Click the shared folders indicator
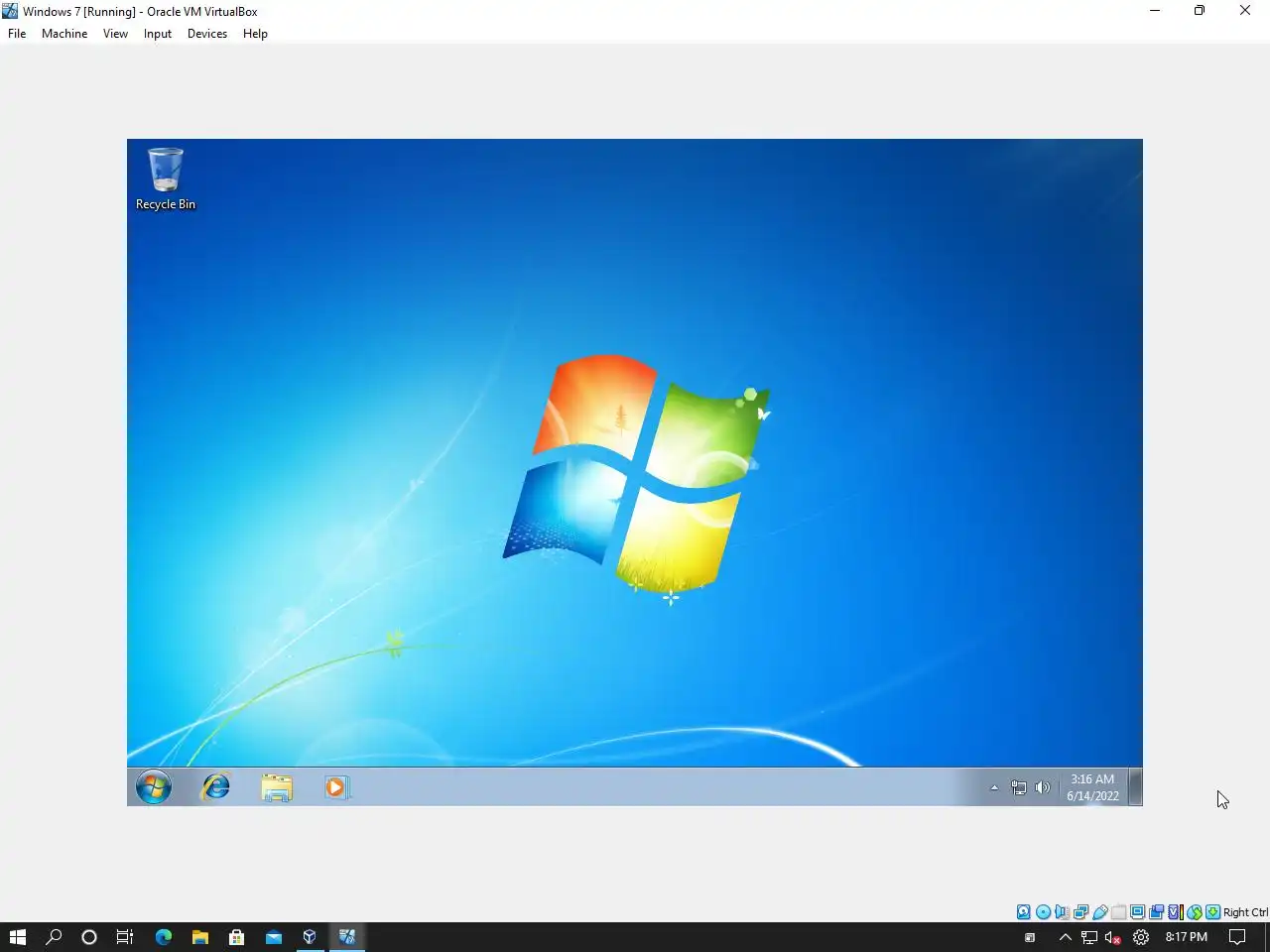1270x952 pixels. click(1119, 912)
